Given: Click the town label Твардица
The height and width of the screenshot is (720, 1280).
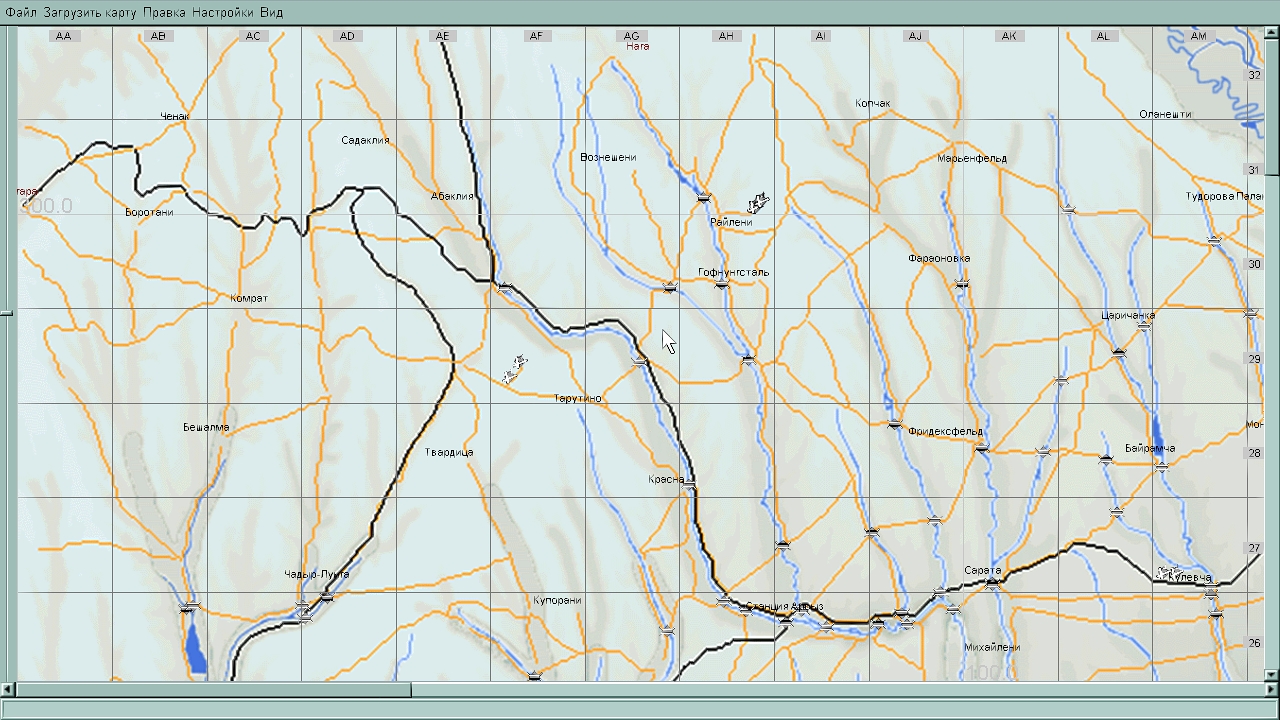Looking at the screenshot, I should pos(449,452).
